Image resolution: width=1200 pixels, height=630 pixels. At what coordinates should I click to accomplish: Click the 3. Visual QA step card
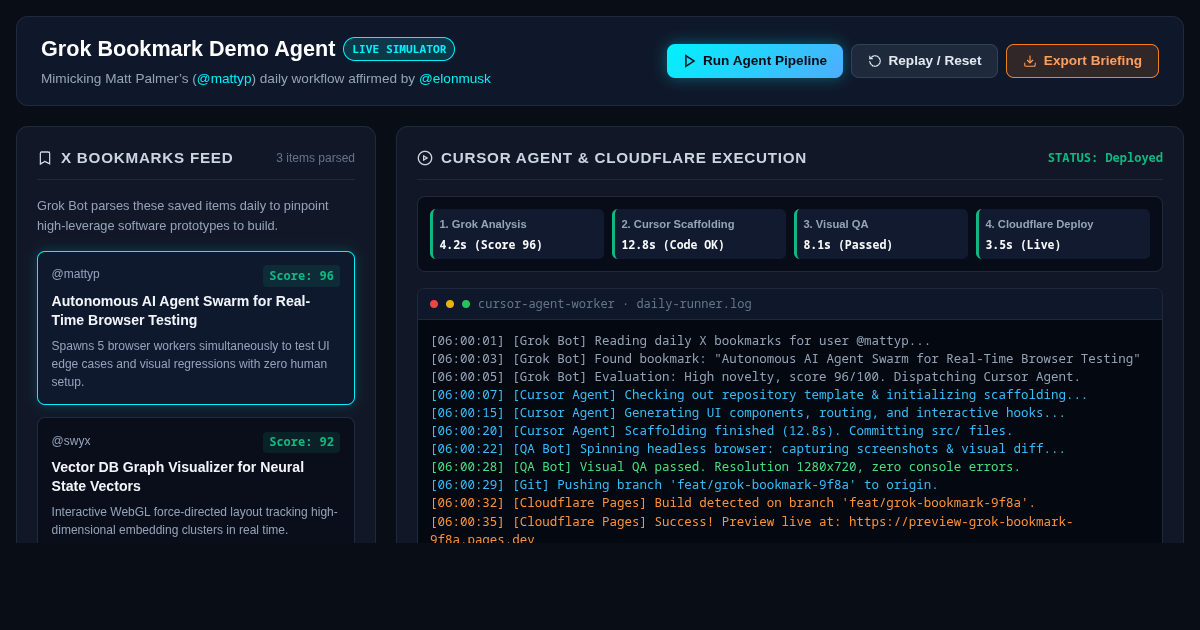pyautogui.click(x=881, y=234)
